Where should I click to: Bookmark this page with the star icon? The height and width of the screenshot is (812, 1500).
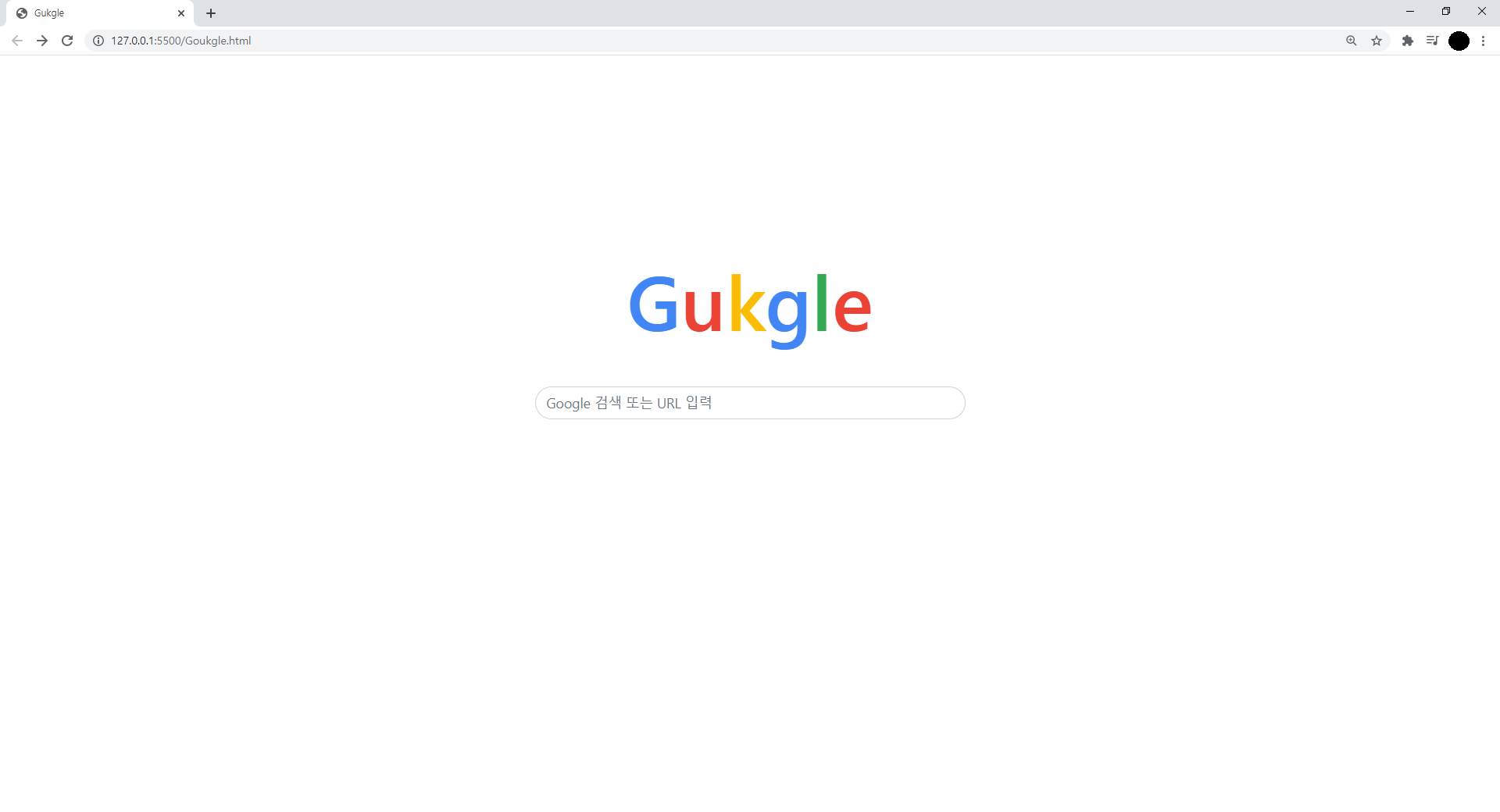click(x=1377, y=41)
